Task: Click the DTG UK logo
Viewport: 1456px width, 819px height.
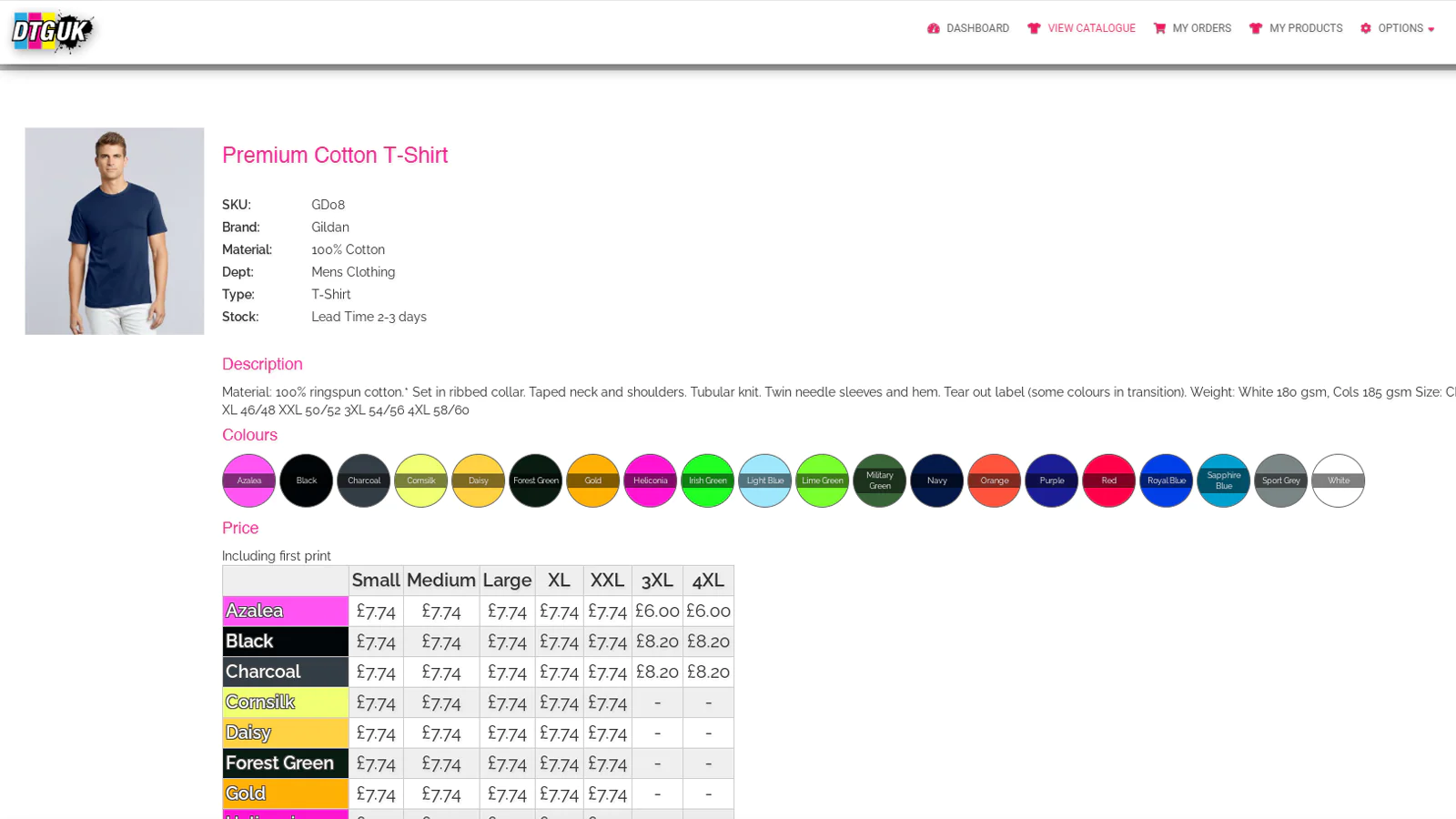Action: coord(53,32)
